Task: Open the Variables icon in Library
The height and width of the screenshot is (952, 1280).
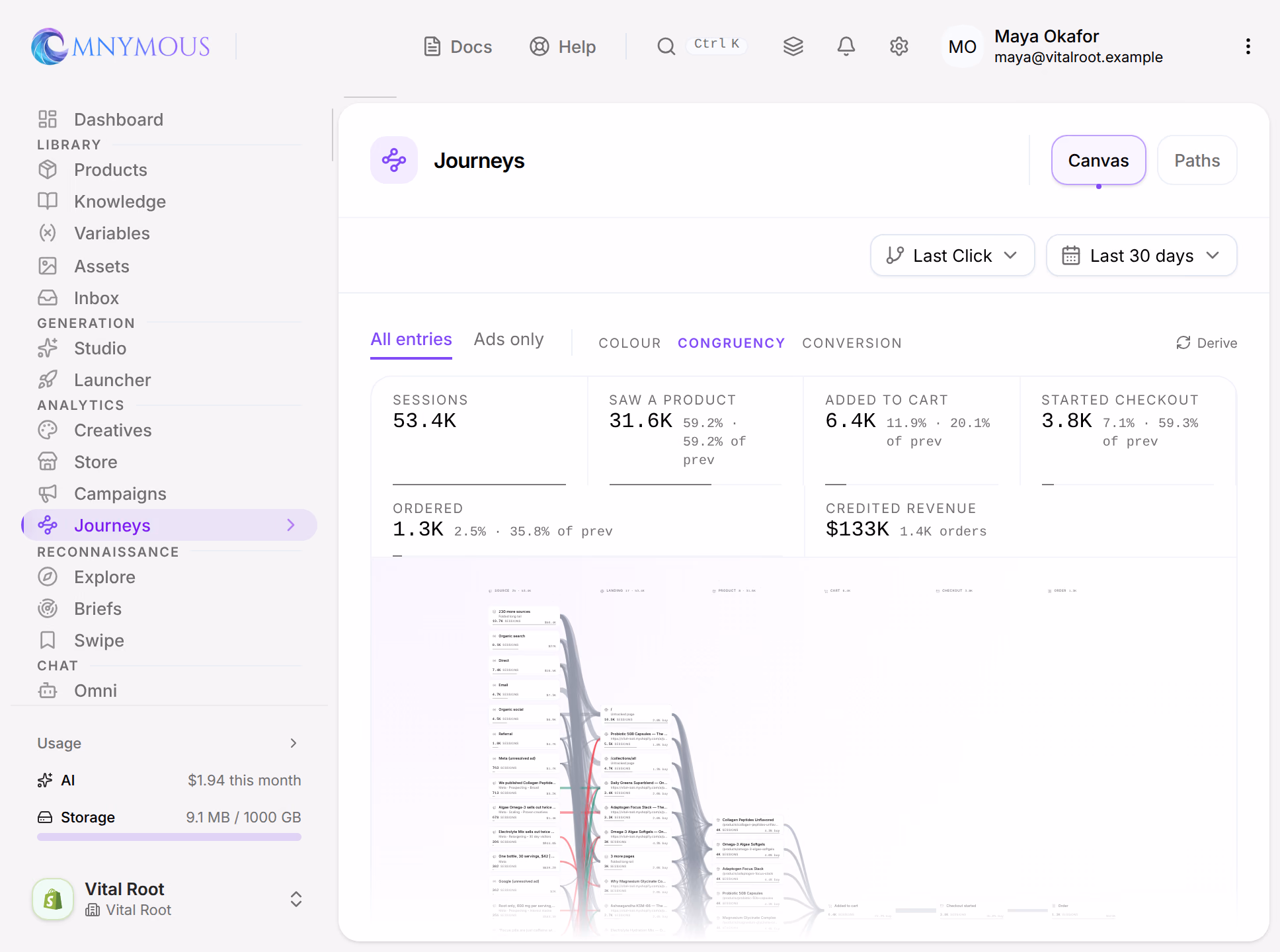Action: tap(48, 233)
